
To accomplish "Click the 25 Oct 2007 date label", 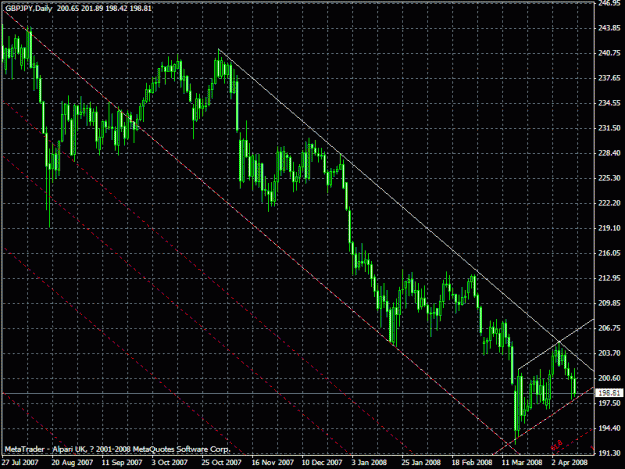I will pos(221,462).
